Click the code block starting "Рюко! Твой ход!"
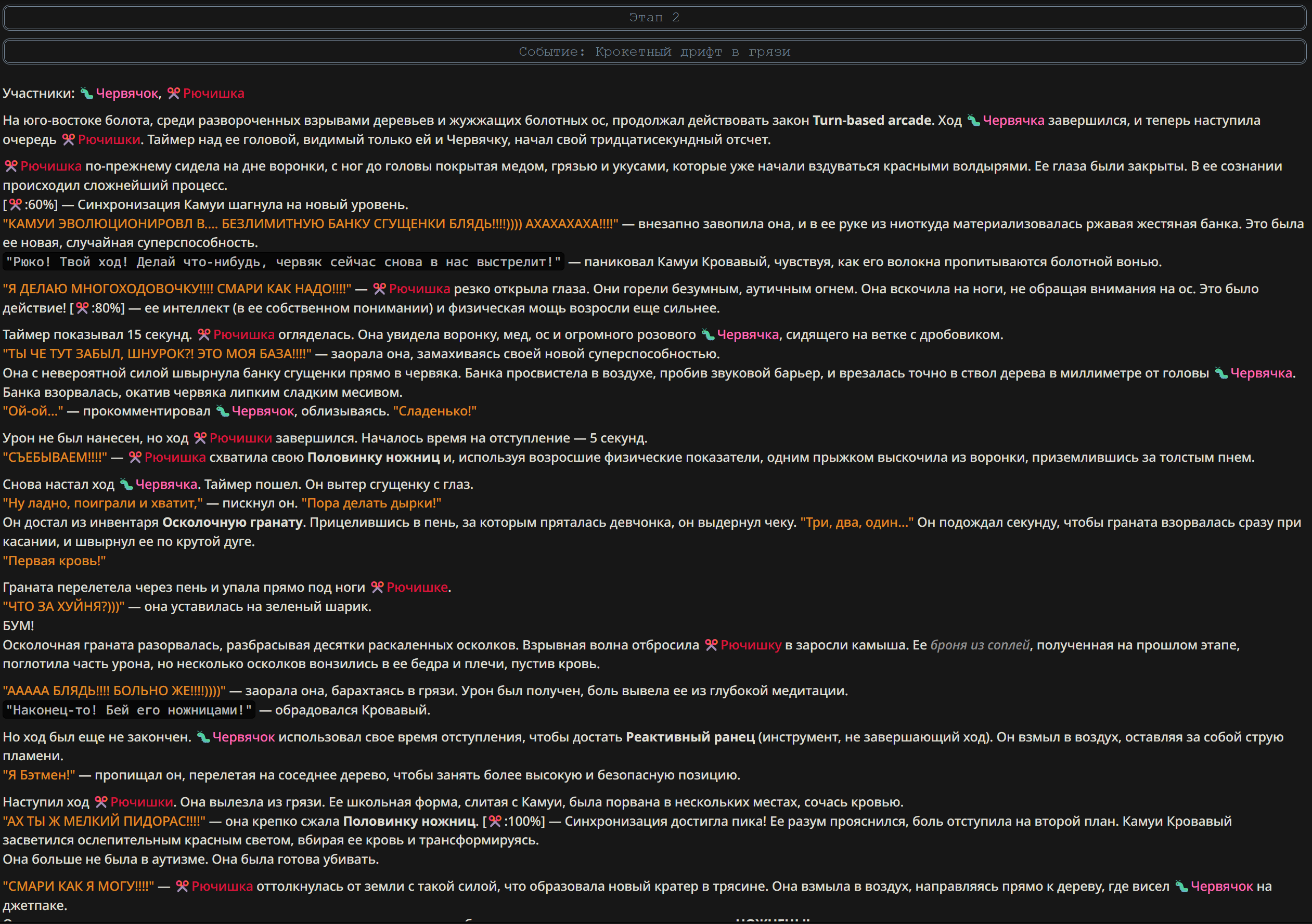 (x=284, y=262)
